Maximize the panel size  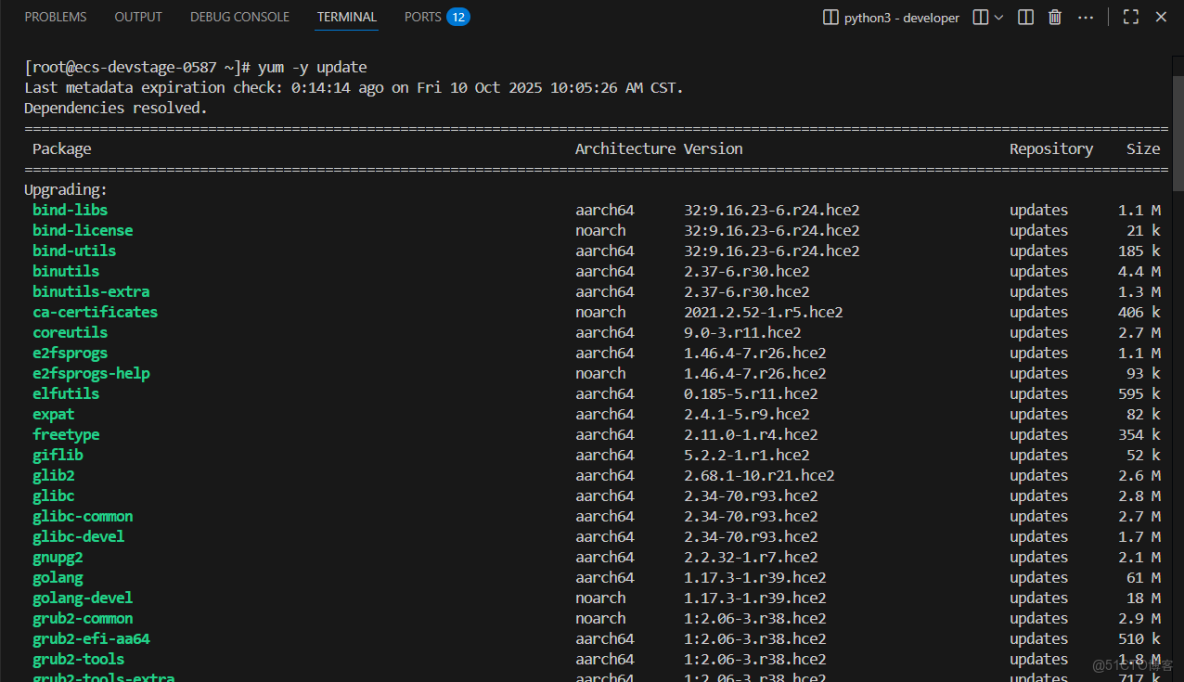coord(1131,17)
